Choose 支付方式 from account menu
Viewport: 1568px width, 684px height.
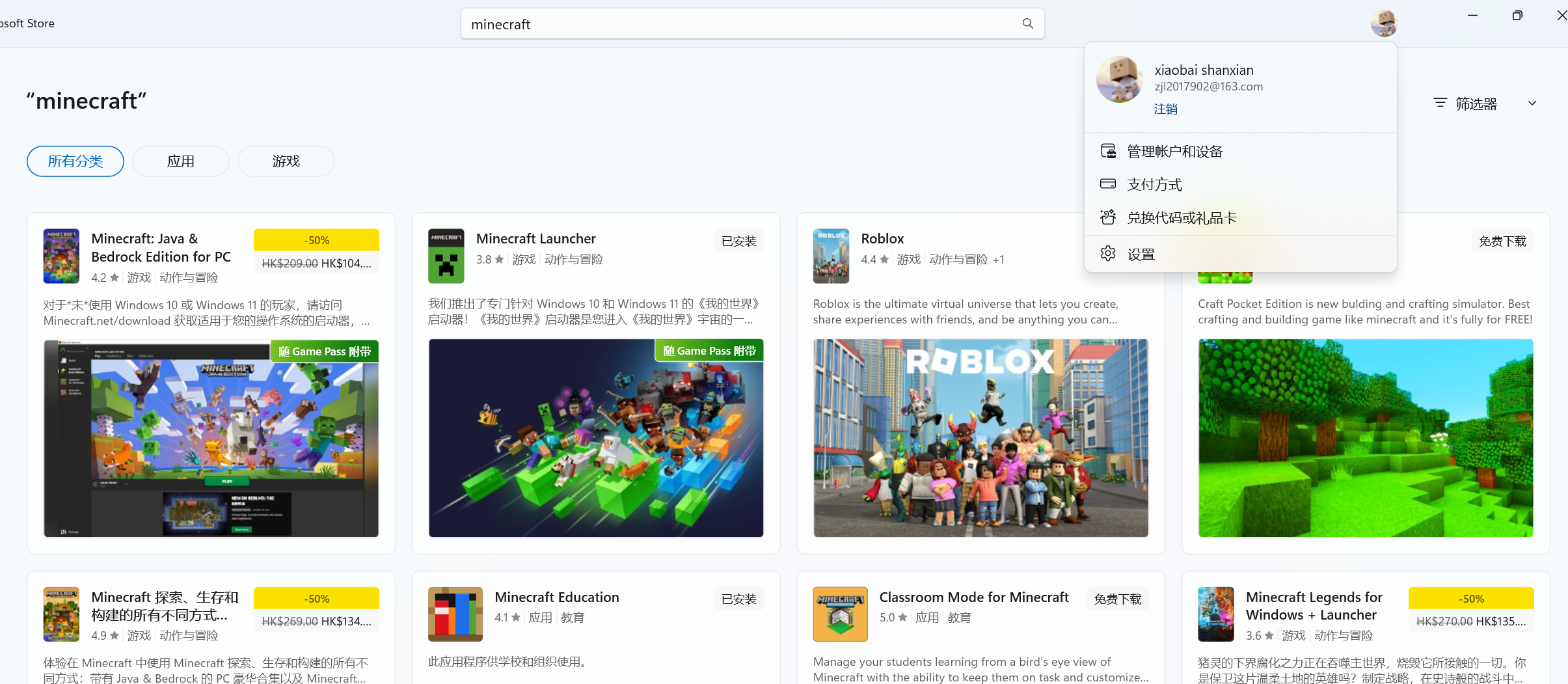[1241, 184]
